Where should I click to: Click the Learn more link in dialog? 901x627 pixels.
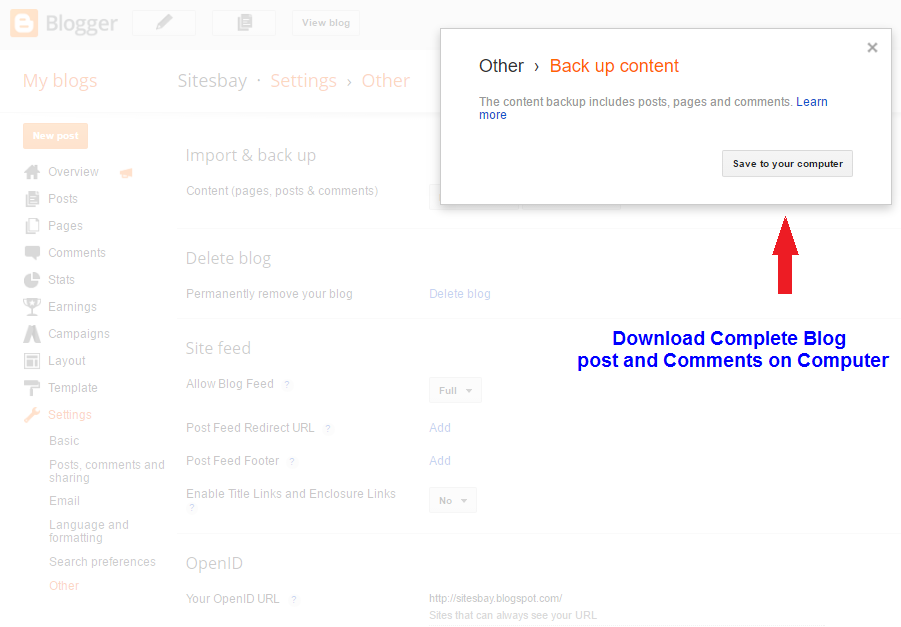(811, 102)
